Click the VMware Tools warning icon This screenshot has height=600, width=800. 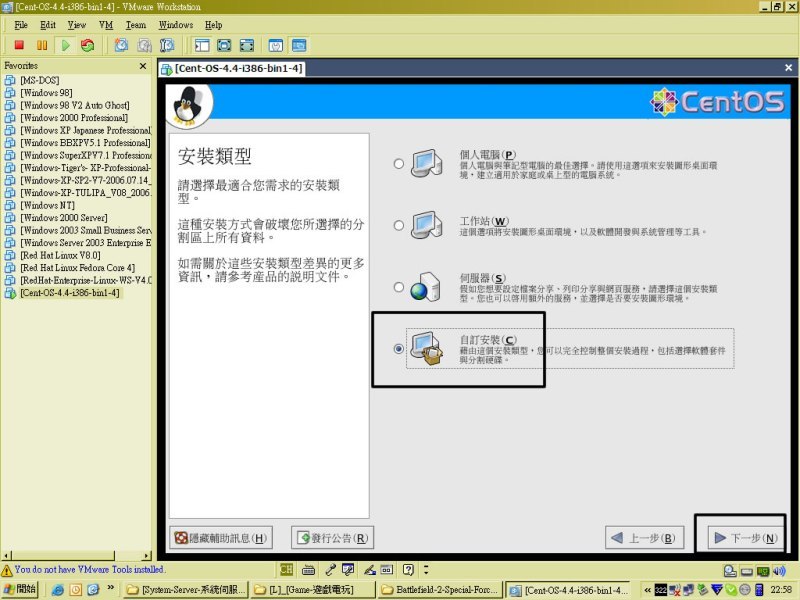coord(7,570)
